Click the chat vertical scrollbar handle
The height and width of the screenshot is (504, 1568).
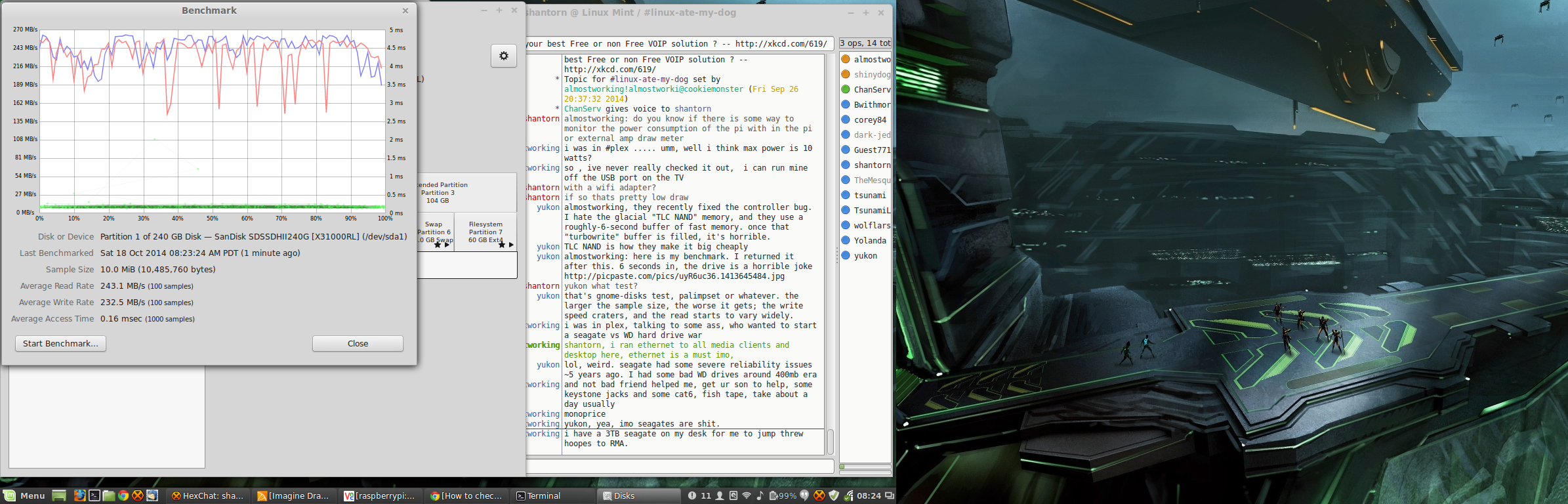(830, 442)
